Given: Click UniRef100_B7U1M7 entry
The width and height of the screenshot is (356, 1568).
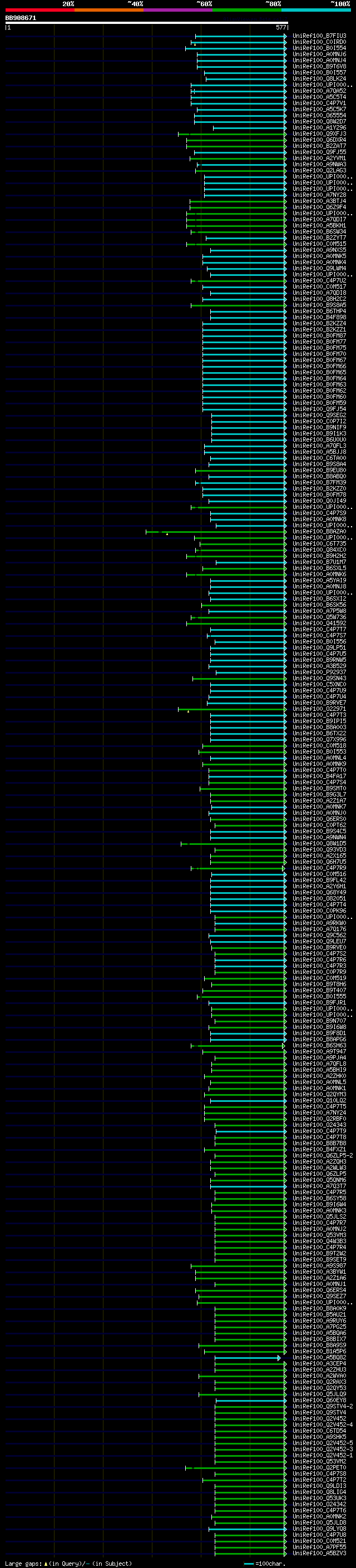Looking at the screenshot, I should point(319,562).
